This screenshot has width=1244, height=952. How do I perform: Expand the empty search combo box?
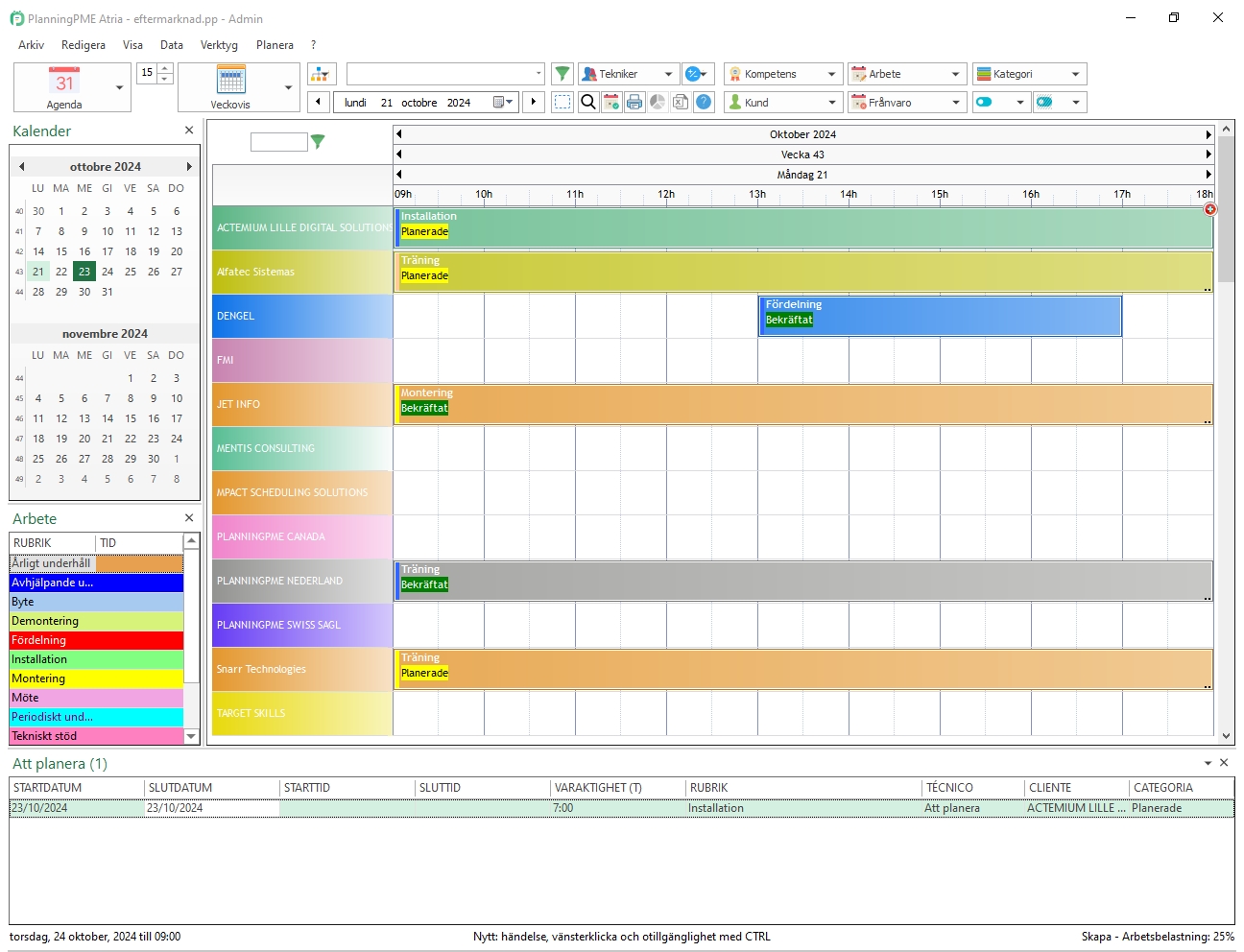point(538,74)
